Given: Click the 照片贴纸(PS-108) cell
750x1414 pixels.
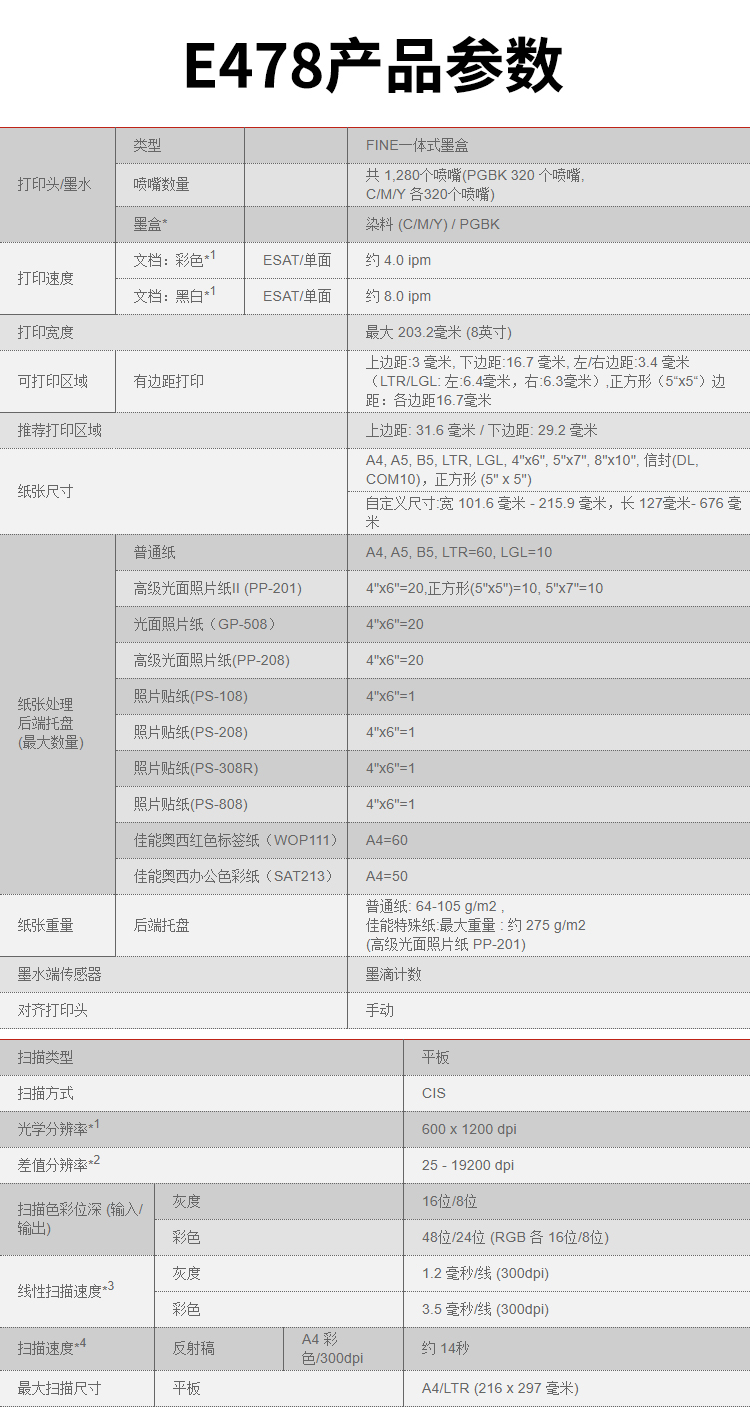Looking at the screenshot, I should (232, 696).
